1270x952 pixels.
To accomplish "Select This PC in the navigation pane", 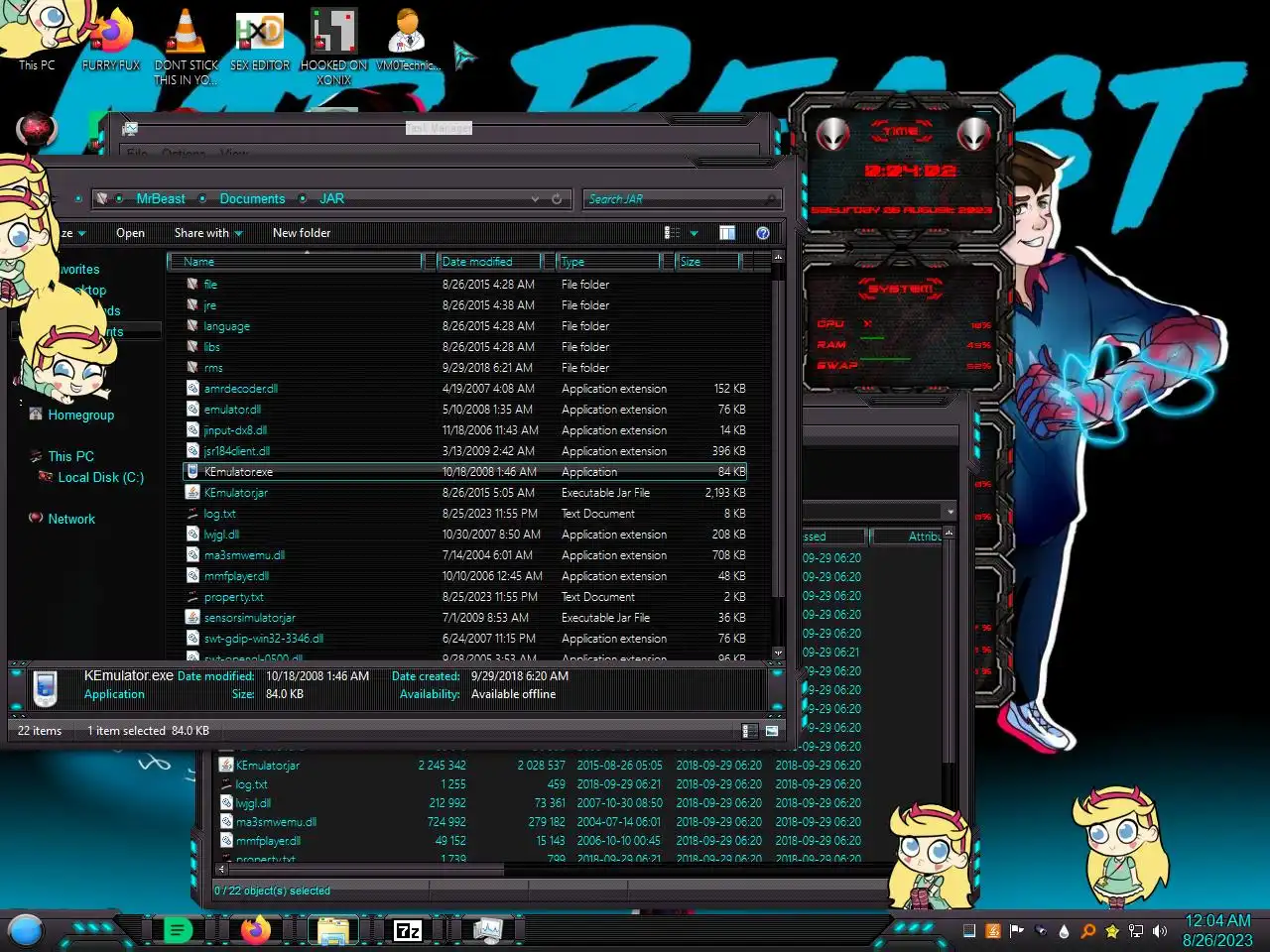I will pyautogui.click(x=70, y=456).
